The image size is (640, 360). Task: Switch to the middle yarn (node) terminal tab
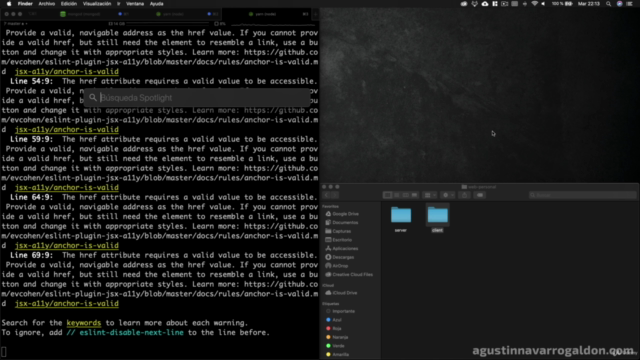[169, 14]
